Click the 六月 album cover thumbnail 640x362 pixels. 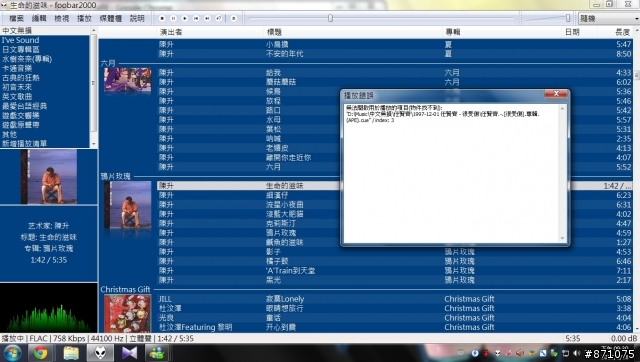tap(128, 80)
